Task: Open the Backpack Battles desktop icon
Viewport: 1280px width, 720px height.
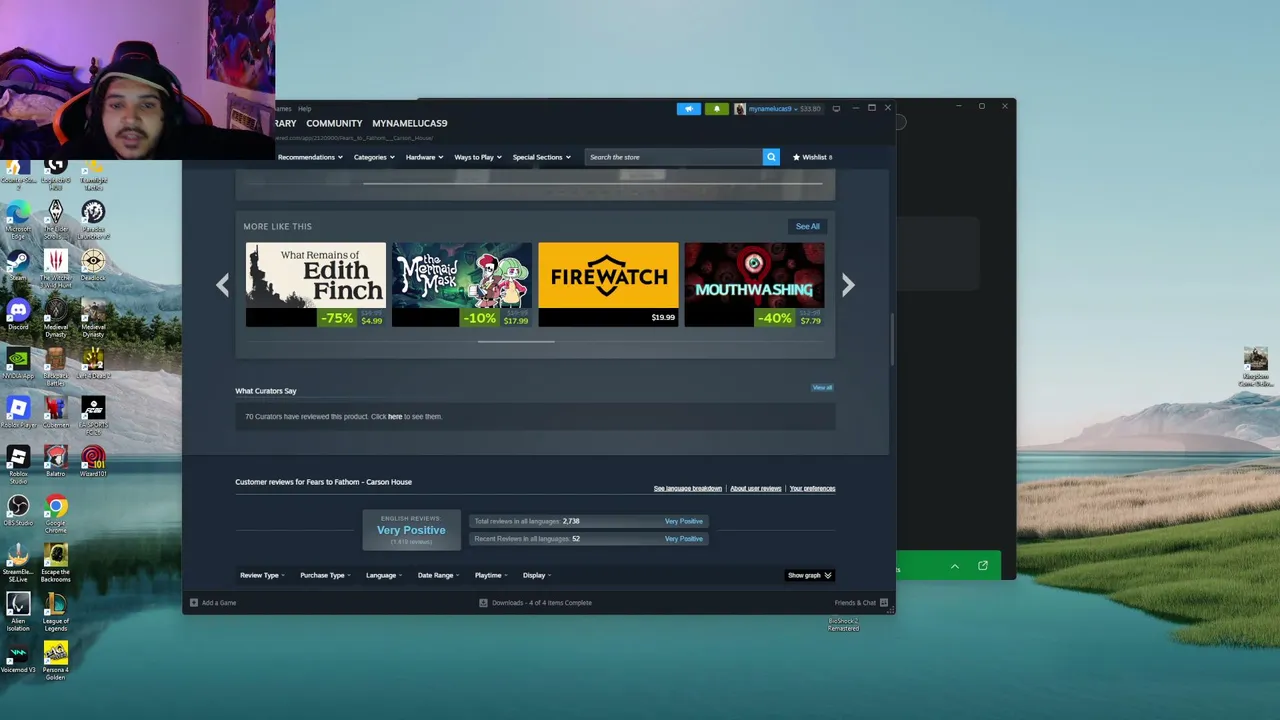Action: pos(56,367)
